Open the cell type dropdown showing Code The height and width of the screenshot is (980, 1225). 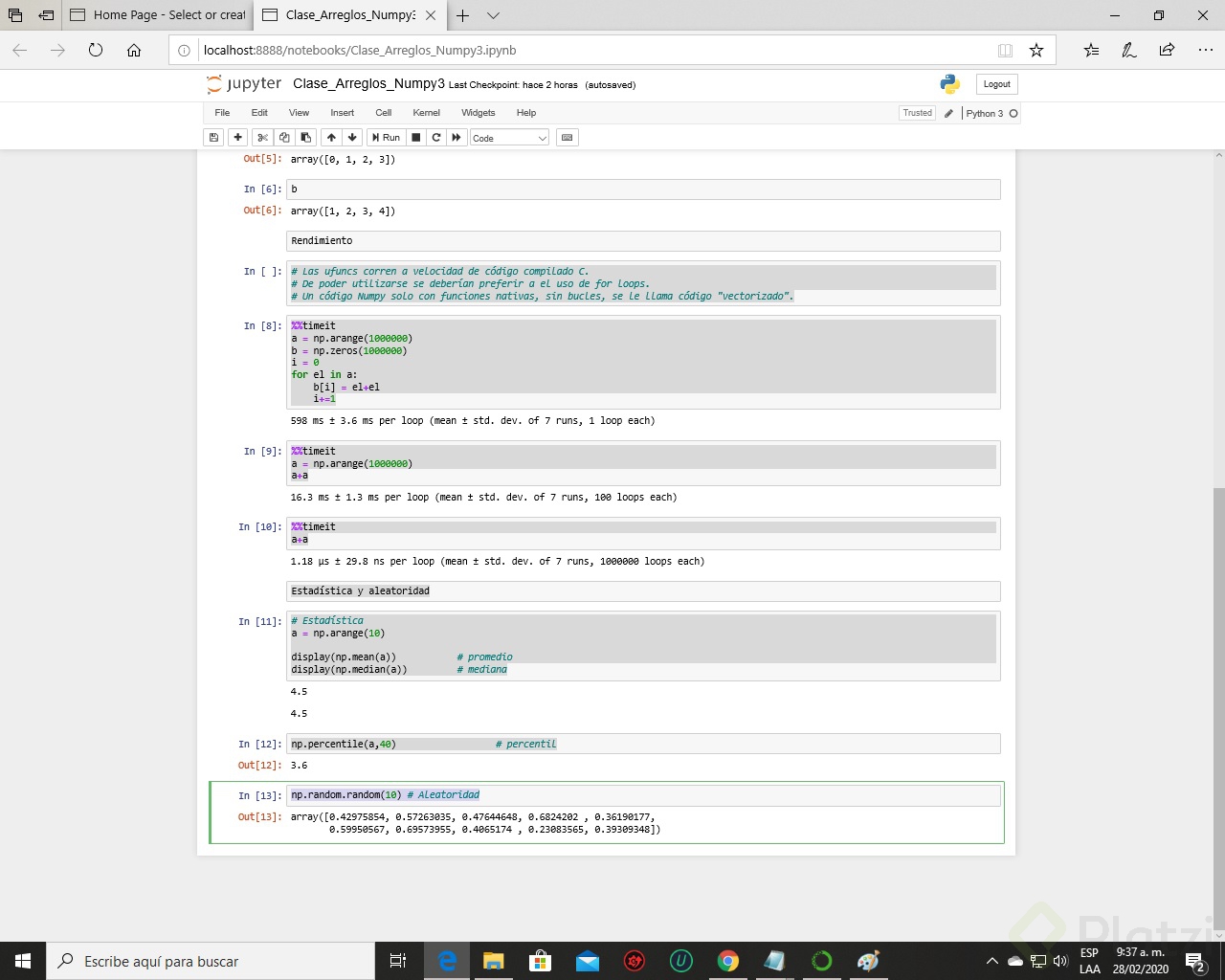[x=509, y=137]
